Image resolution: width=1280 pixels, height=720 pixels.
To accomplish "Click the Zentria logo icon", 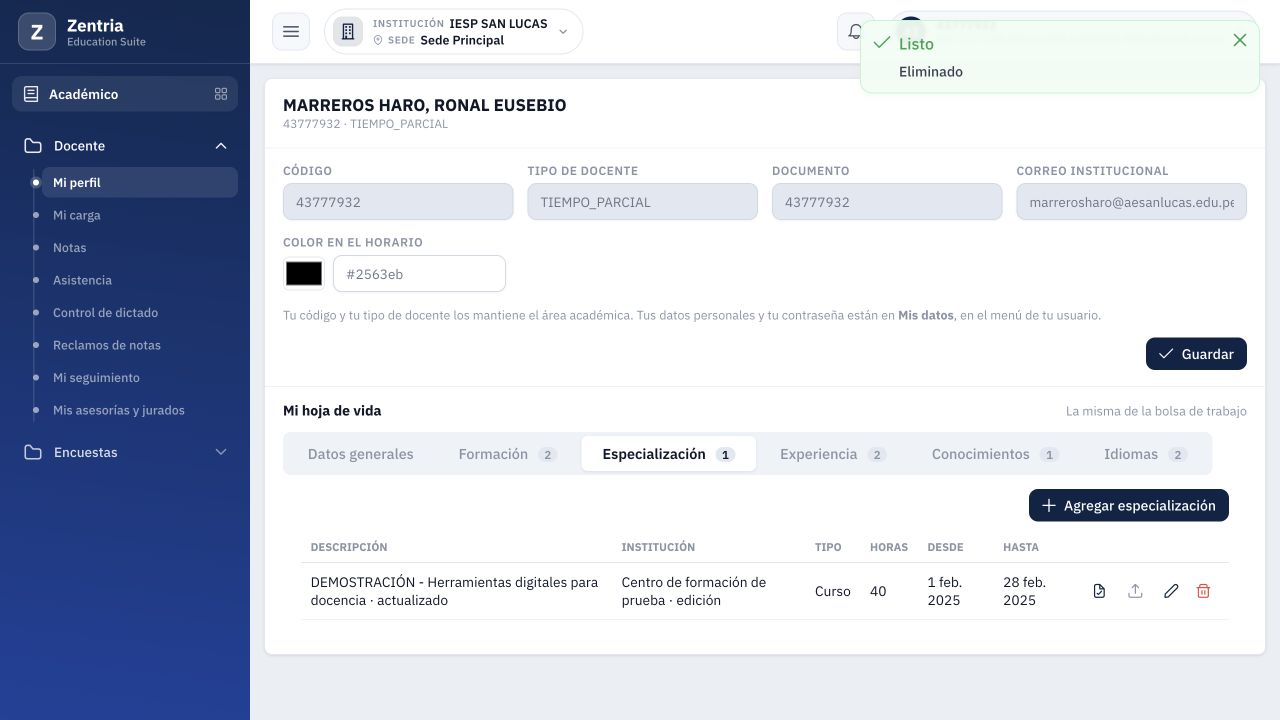I will 37,32.
